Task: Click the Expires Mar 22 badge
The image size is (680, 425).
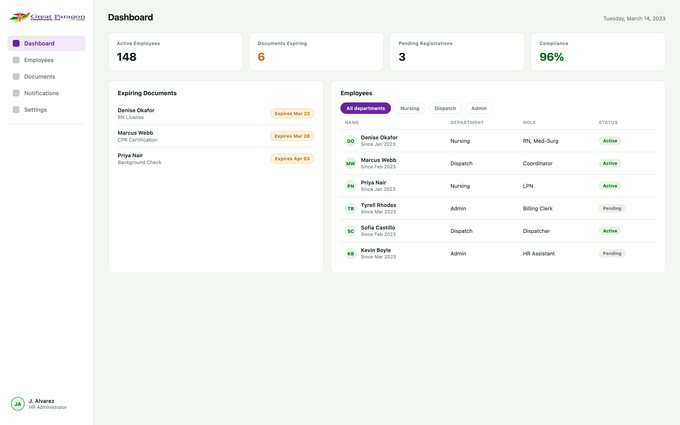Action: pos(292,114)
